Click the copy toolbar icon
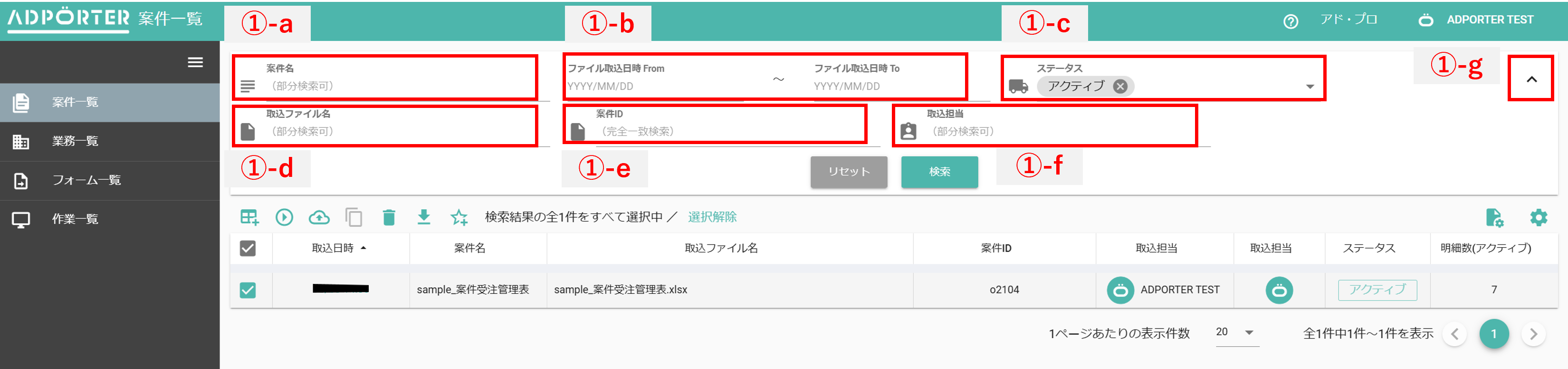The width and height of the screenshot is (1568, 369). point(354,217)
